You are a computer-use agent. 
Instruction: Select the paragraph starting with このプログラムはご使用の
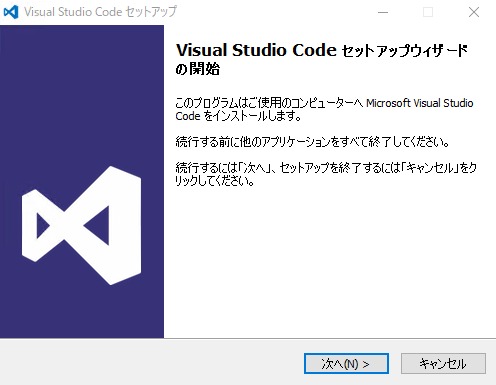point(324,109)
